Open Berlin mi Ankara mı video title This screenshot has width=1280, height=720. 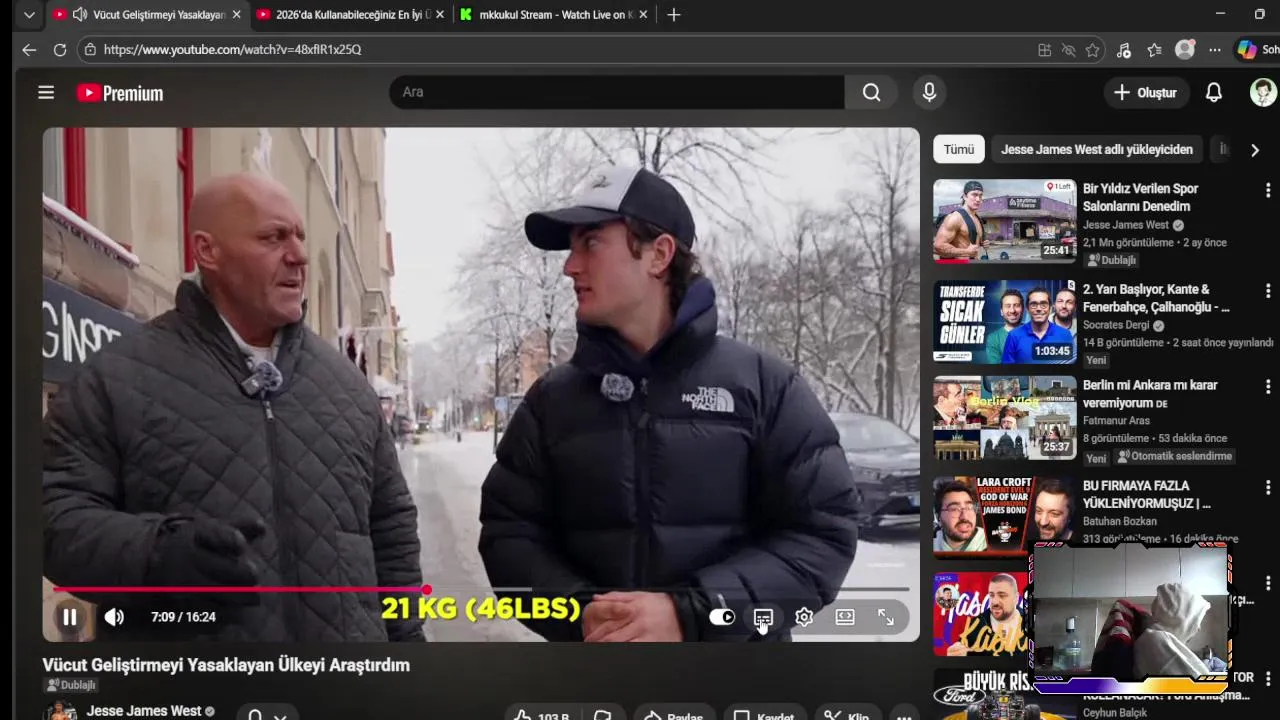click(x=1150, y=394)
